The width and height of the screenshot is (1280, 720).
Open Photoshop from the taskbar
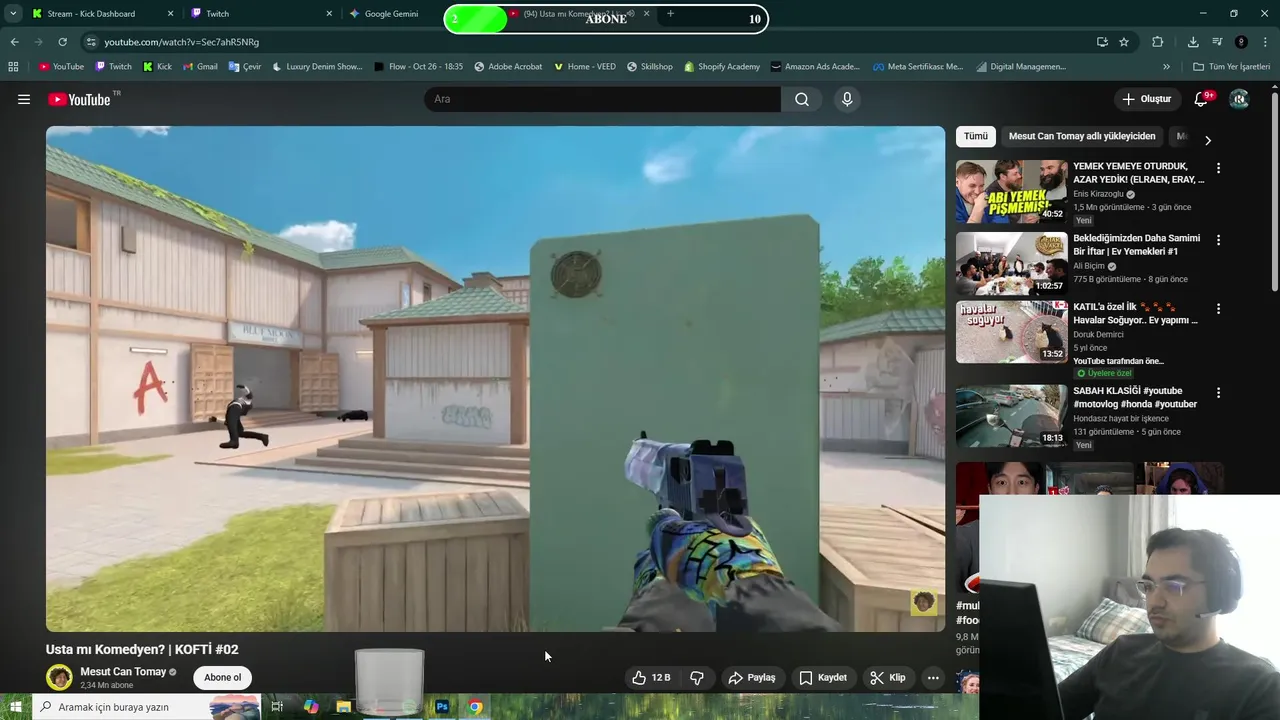click(441, 707)
